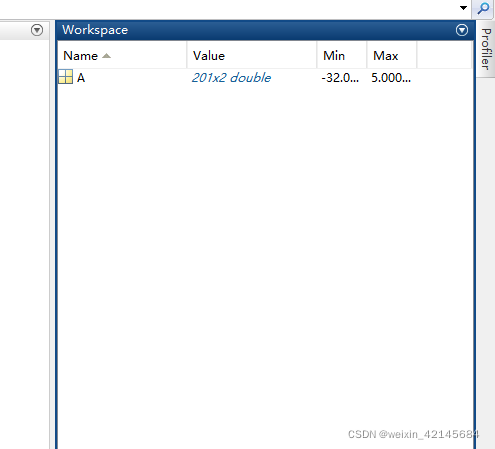Click the Min value "-32.0..."
The image size is (495, 449).
click(340, 78)
